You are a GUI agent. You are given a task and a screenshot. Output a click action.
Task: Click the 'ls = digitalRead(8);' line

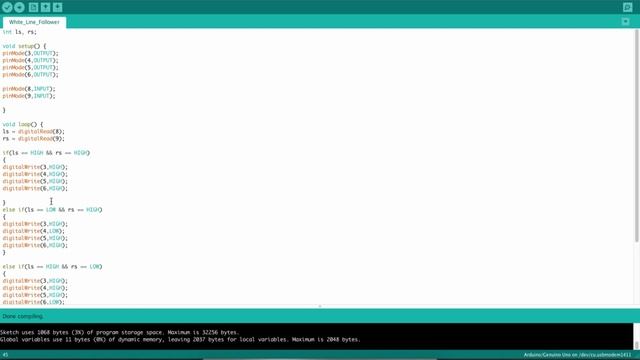tap(33, 131)
